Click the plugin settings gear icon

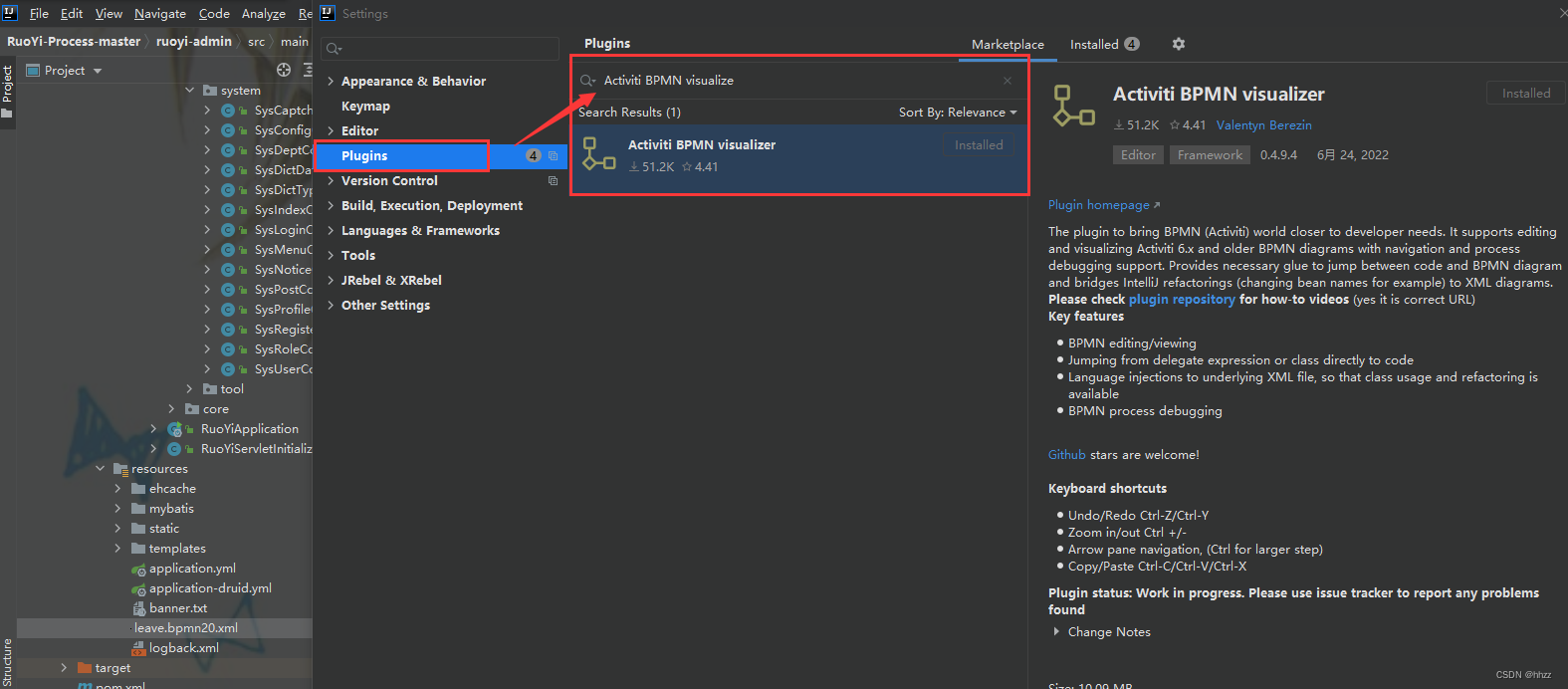coord(1179,44)
